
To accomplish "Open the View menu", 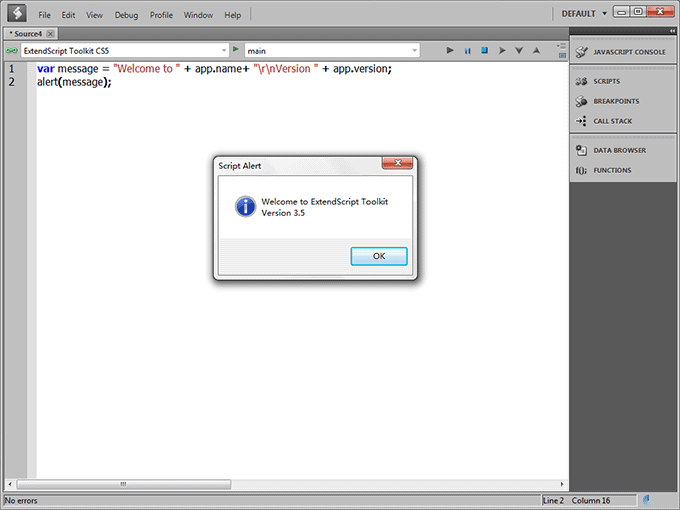I will pos(94,15).
